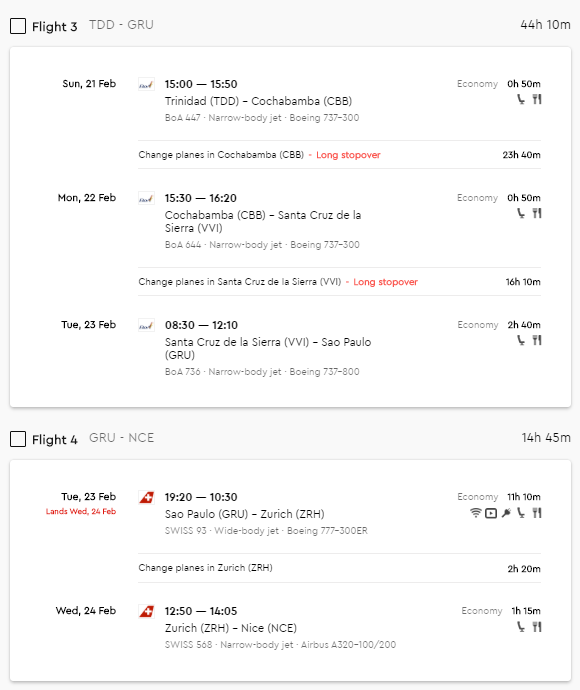This screenshot has height=690, width=580.
Task: Click BoA airline logo for Cochabamba departure
Action: click(x=147, y=198)
